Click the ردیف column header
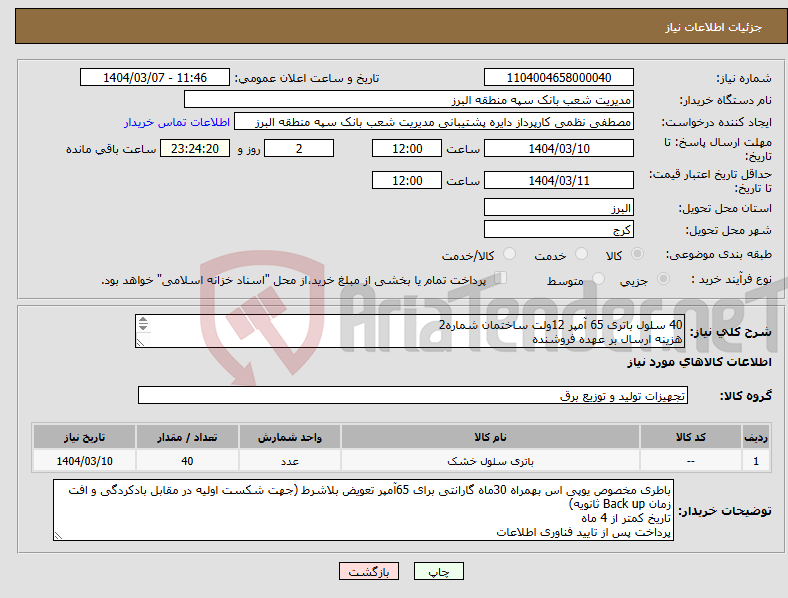This screenshot has height=598, width=788. coord(756,437)
